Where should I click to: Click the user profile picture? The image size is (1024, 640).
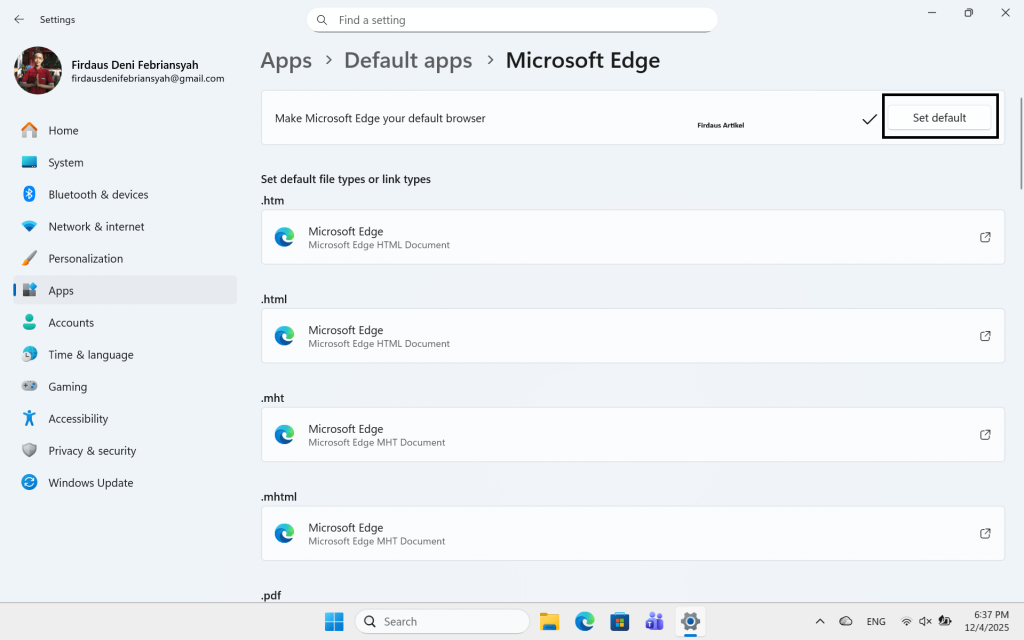[x=38, y=71]
